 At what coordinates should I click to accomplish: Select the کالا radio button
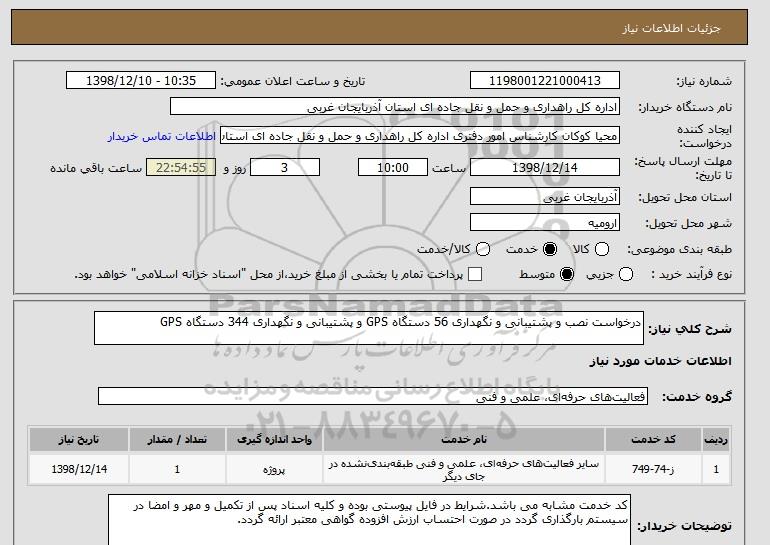click(602, 249)
